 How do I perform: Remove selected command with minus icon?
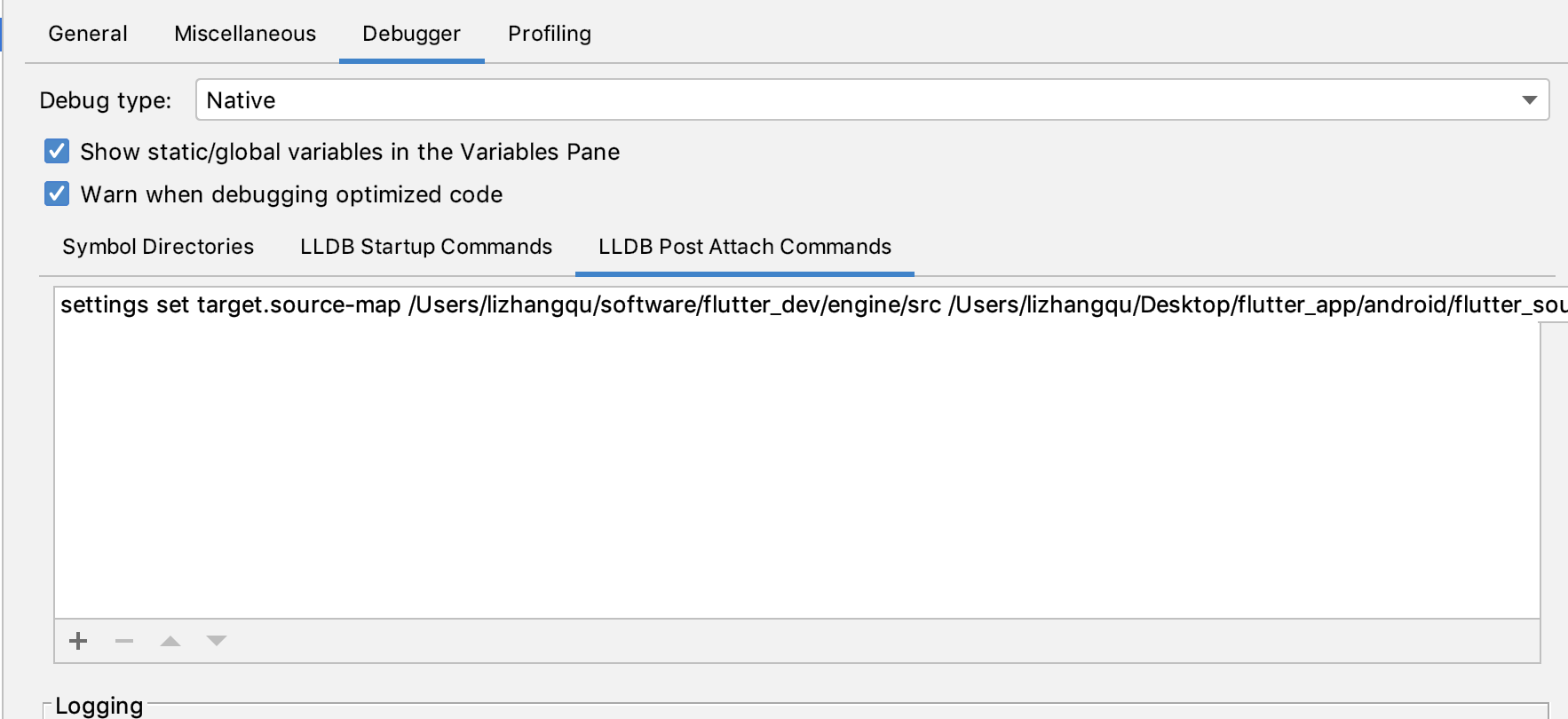click(x=124, y=641)
